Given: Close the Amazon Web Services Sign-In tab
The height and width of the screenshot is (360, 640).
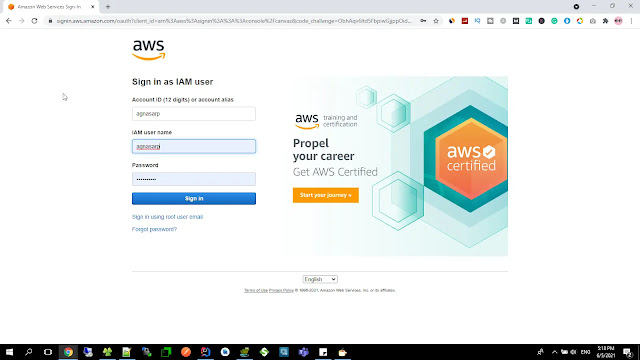Looking at the screenshot, I should pos(93,7).
